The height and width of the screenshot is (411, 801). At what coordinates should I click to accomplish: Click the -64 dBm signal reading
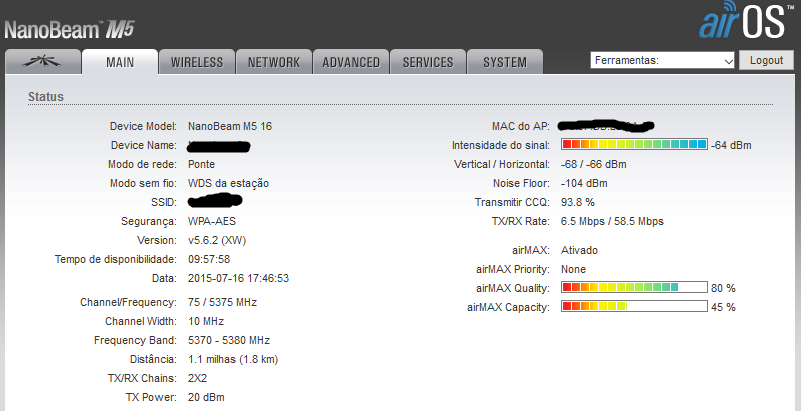tap(731, 146)
